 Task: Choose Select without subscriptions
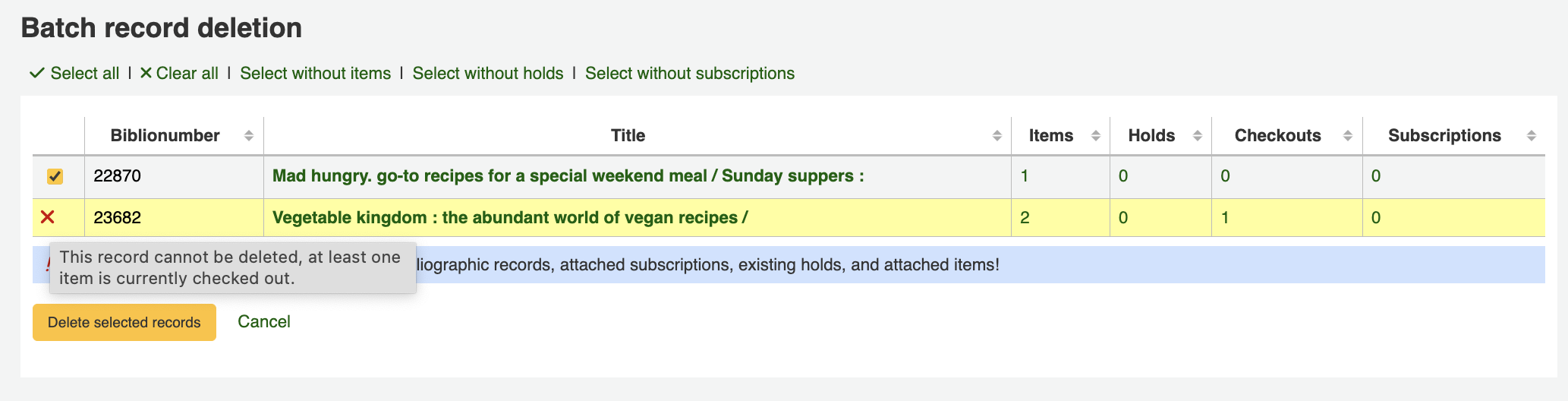(689, 74)
